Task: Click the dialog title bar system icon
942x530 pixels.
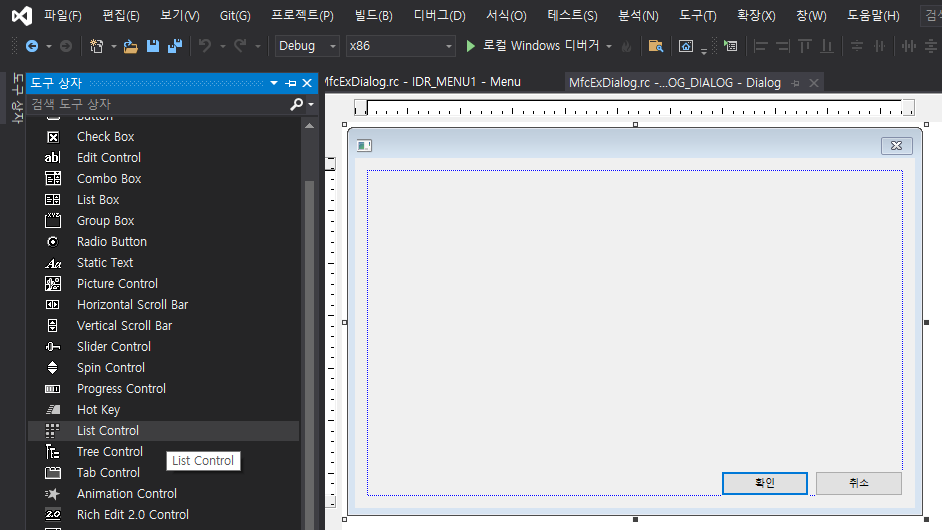Action: click(x=364, y=145)
